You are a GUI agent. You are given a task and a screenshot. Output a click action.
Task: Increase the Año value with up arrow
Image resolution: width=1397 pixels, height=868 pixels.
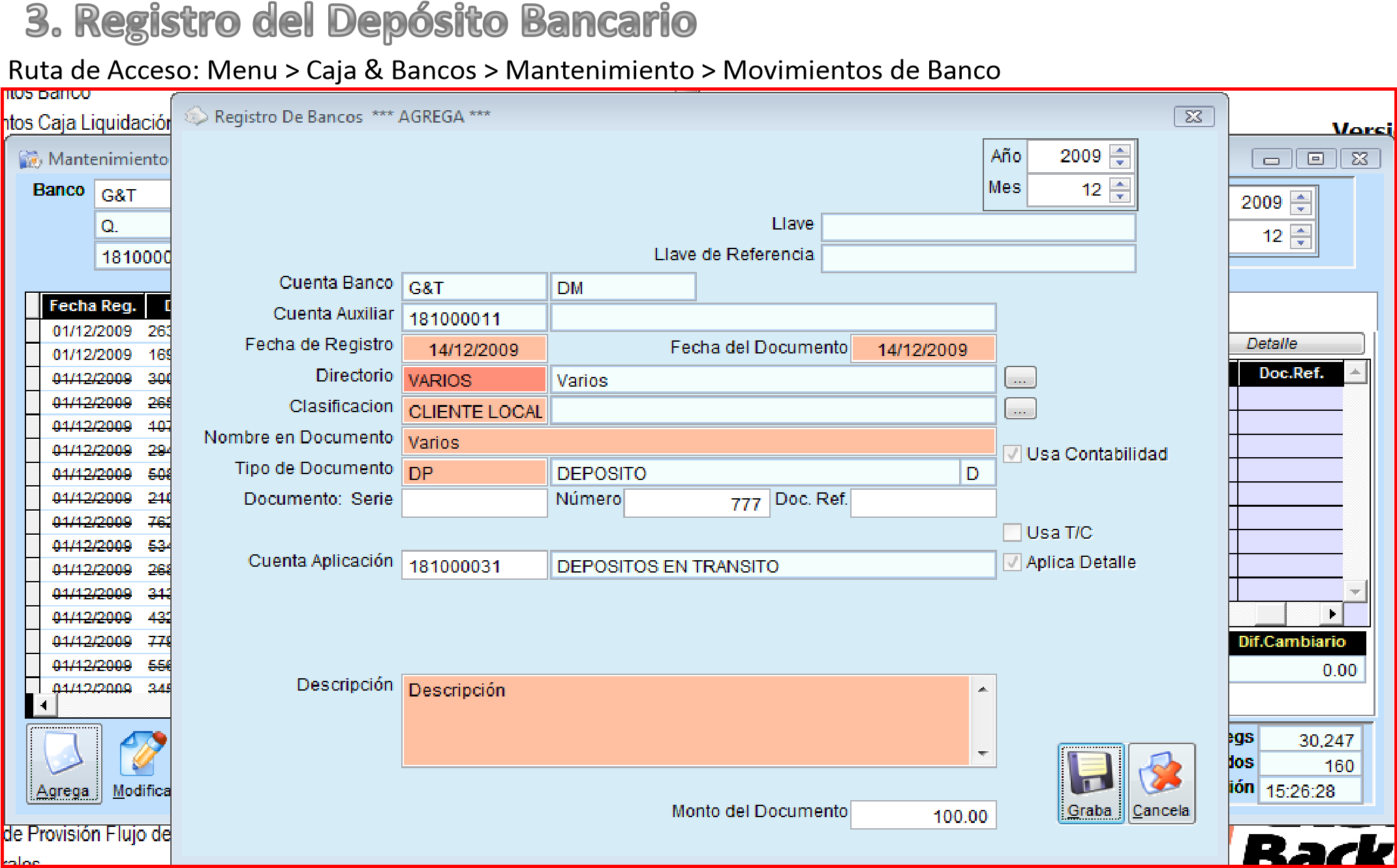[1120, 151]
